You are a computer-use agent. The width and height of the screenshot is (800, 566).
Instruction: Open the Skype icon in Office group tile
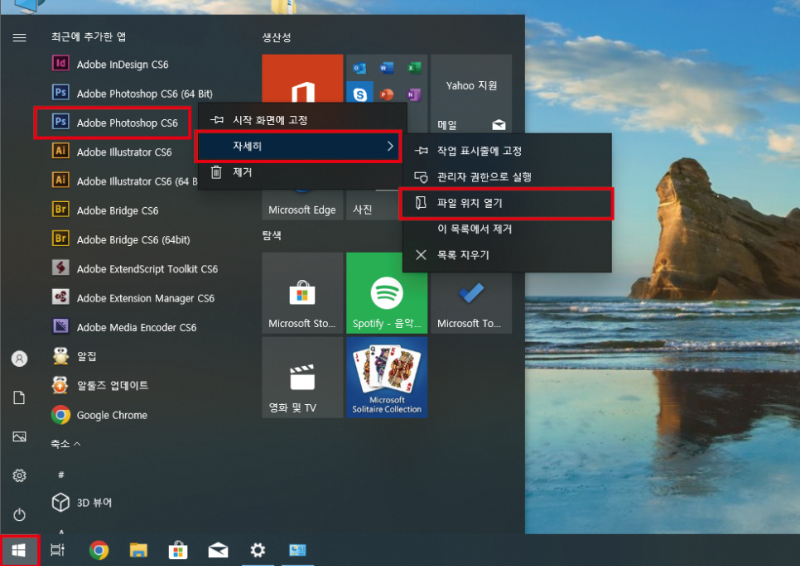(360, 94)
